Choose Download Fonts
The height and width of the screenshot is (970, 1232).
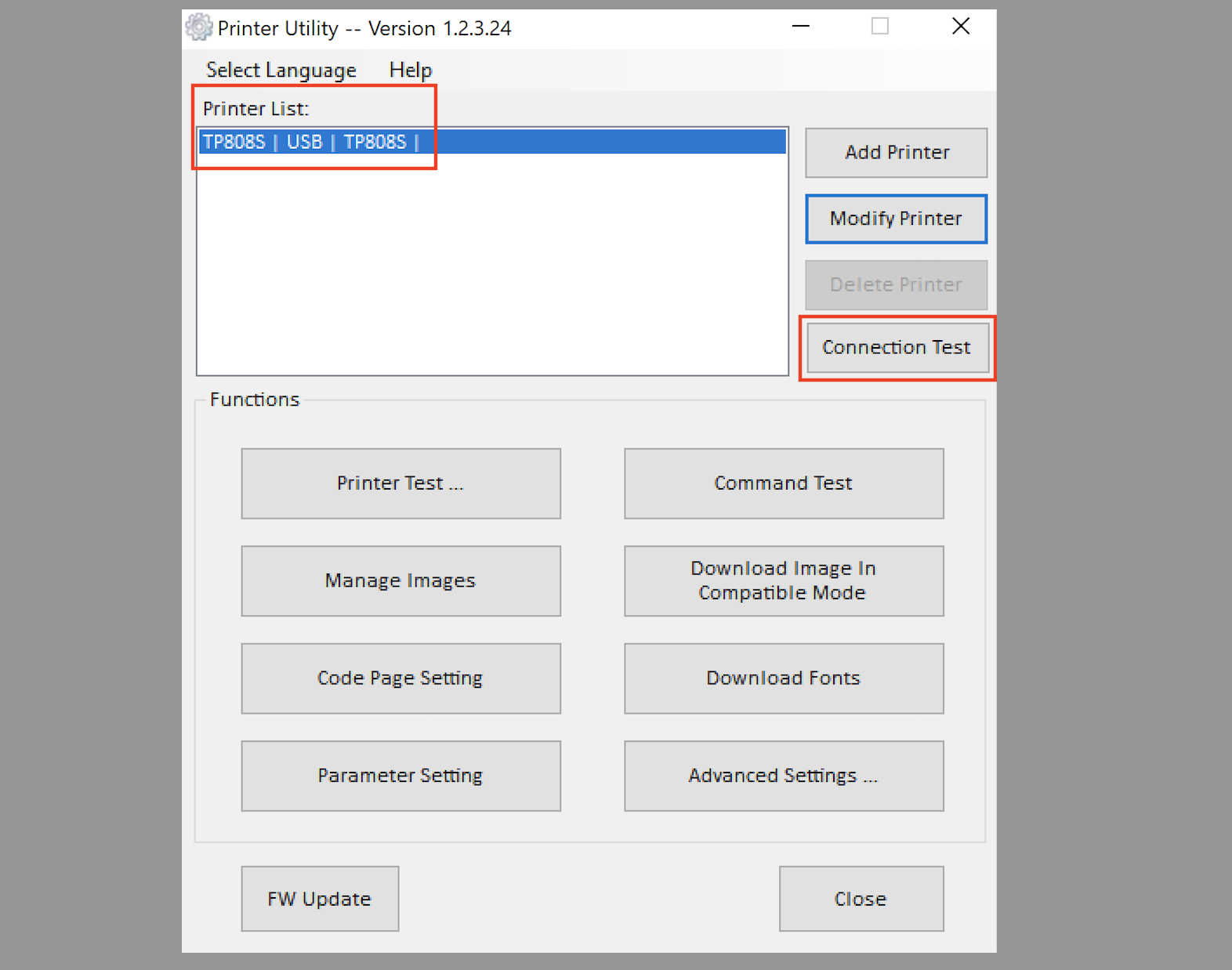(783, 679)
